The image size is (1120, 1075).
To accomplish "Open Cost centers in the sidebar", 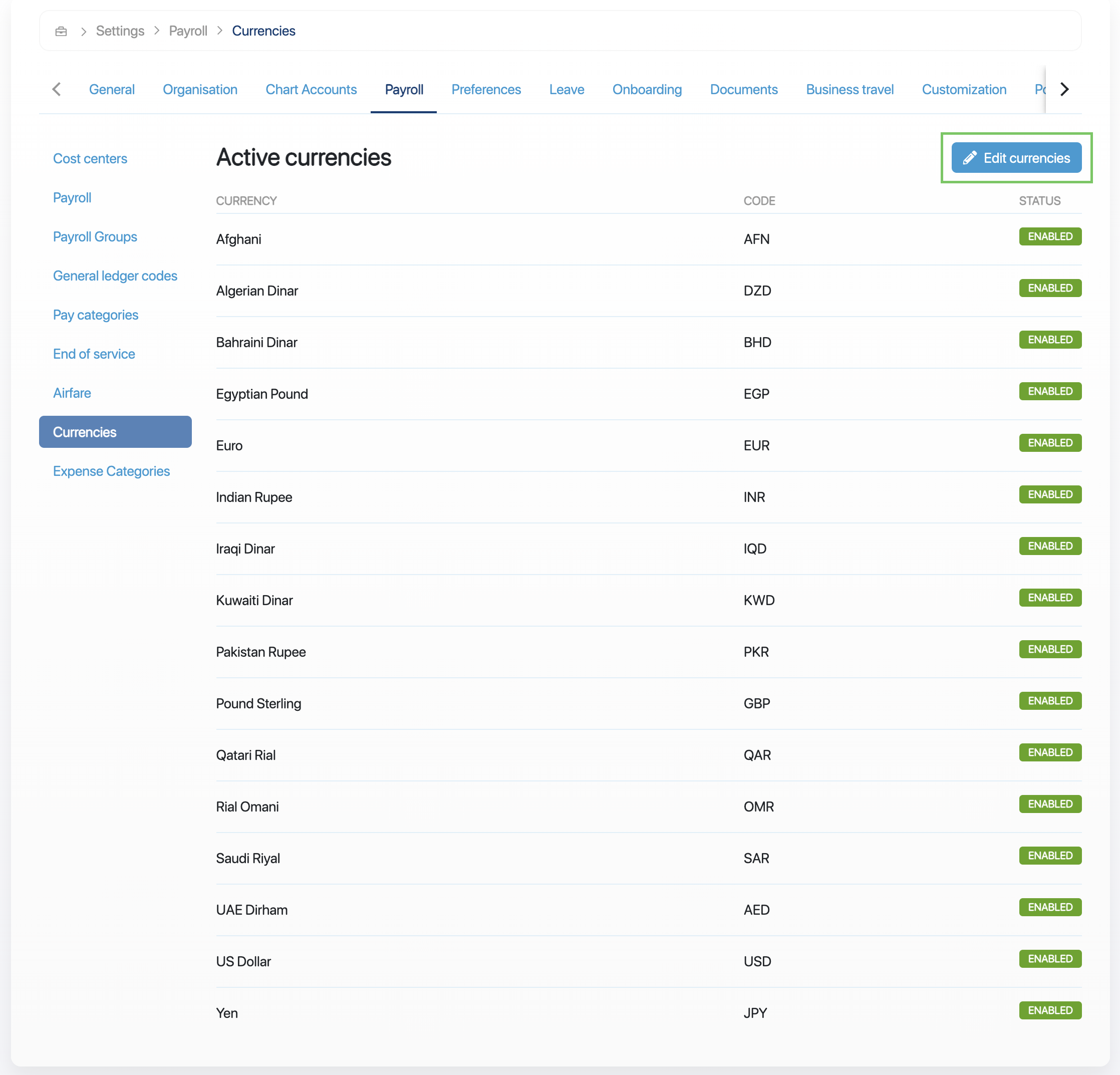I will (x=90, y=158).
